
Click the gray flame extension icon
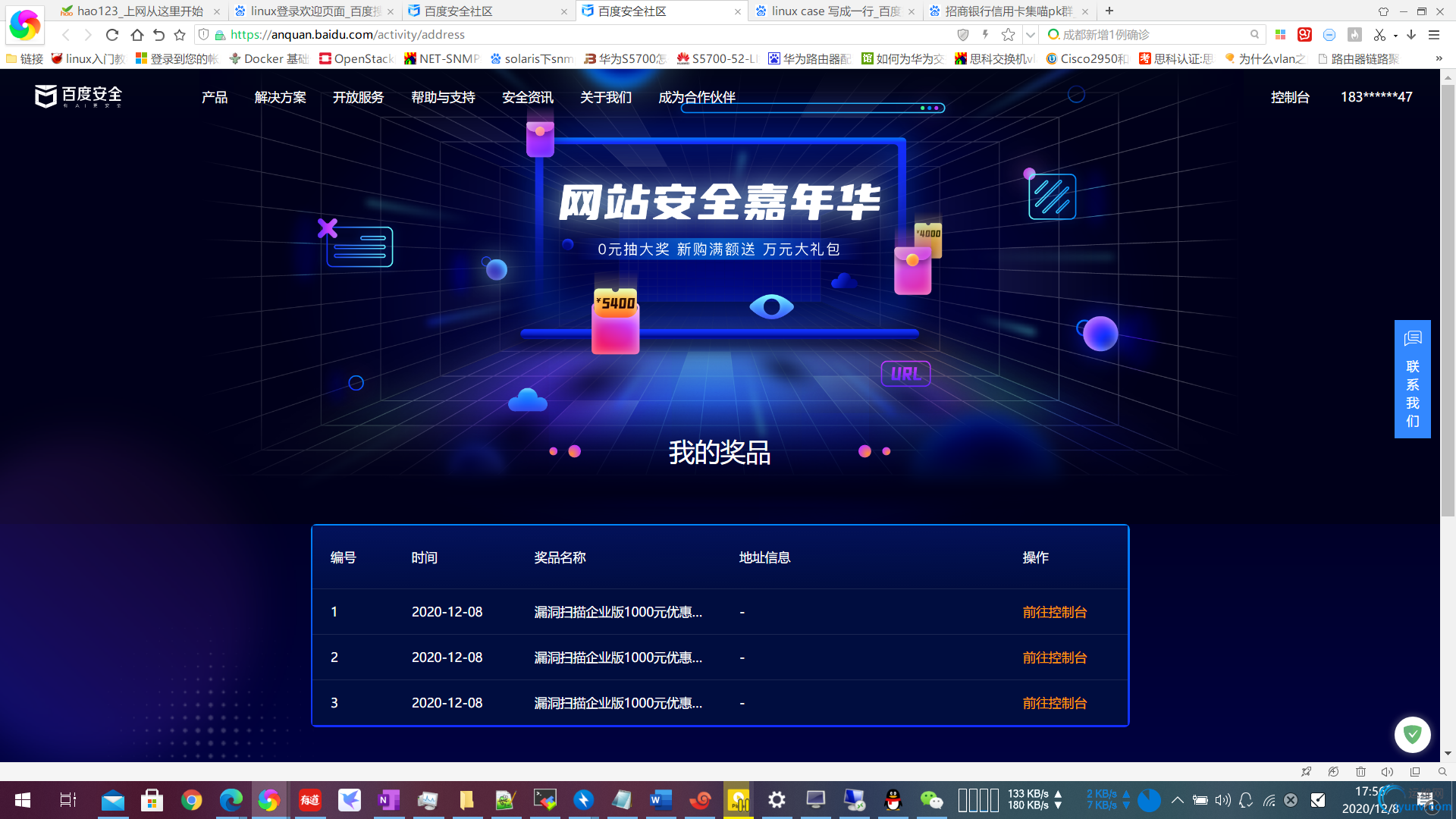click(1354, 35)
